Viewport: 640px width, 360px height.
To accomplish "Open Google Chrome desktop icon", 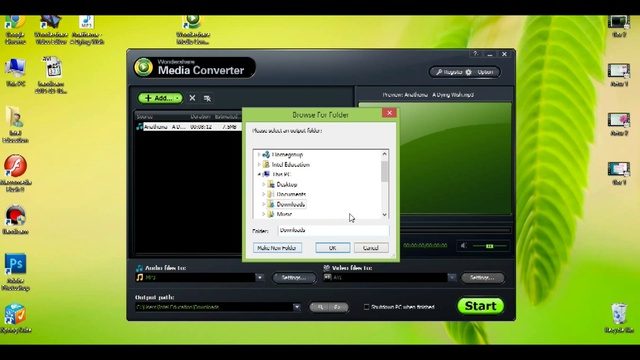I will (x=15, y=29).
